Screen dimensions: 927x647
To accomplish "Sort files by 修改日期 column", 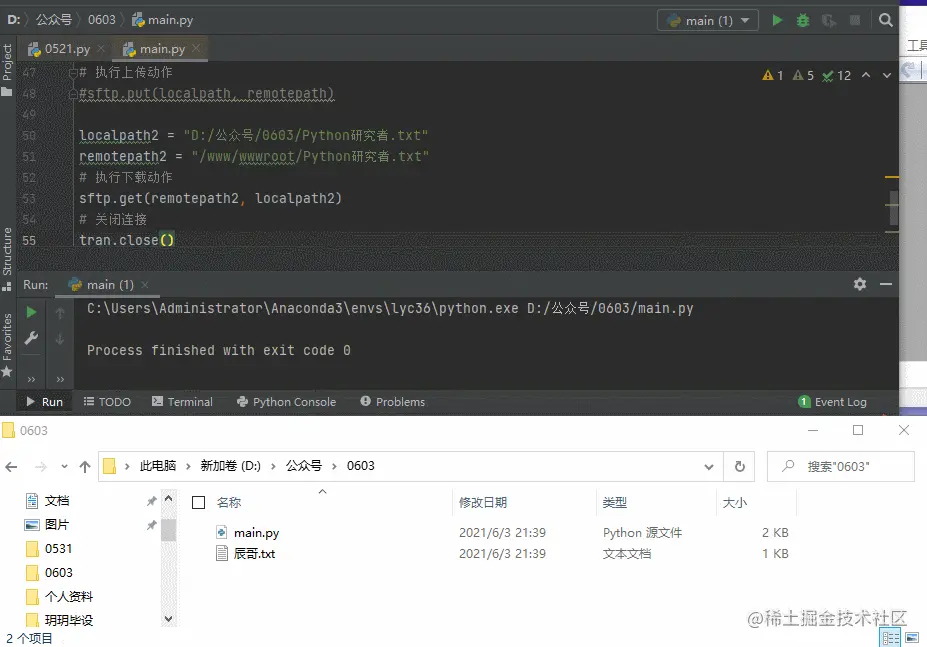I will pos(483,503).
